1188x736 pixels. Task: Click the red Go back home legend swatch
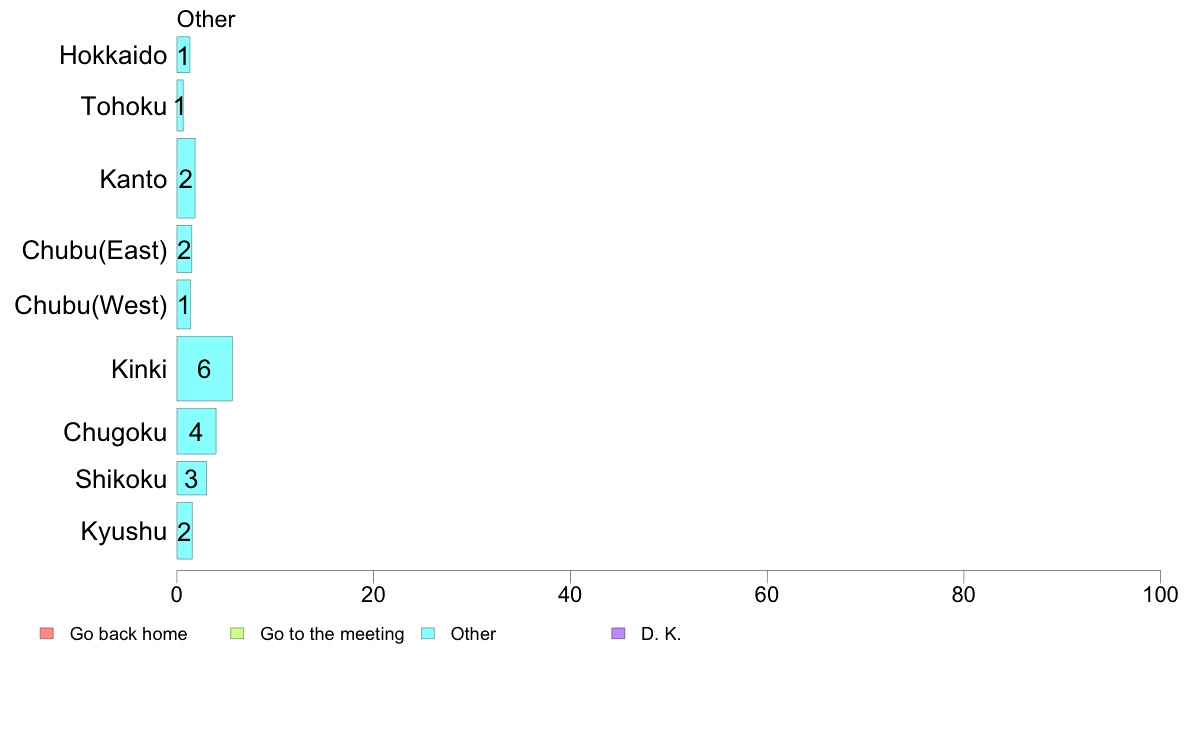point(47,633)
